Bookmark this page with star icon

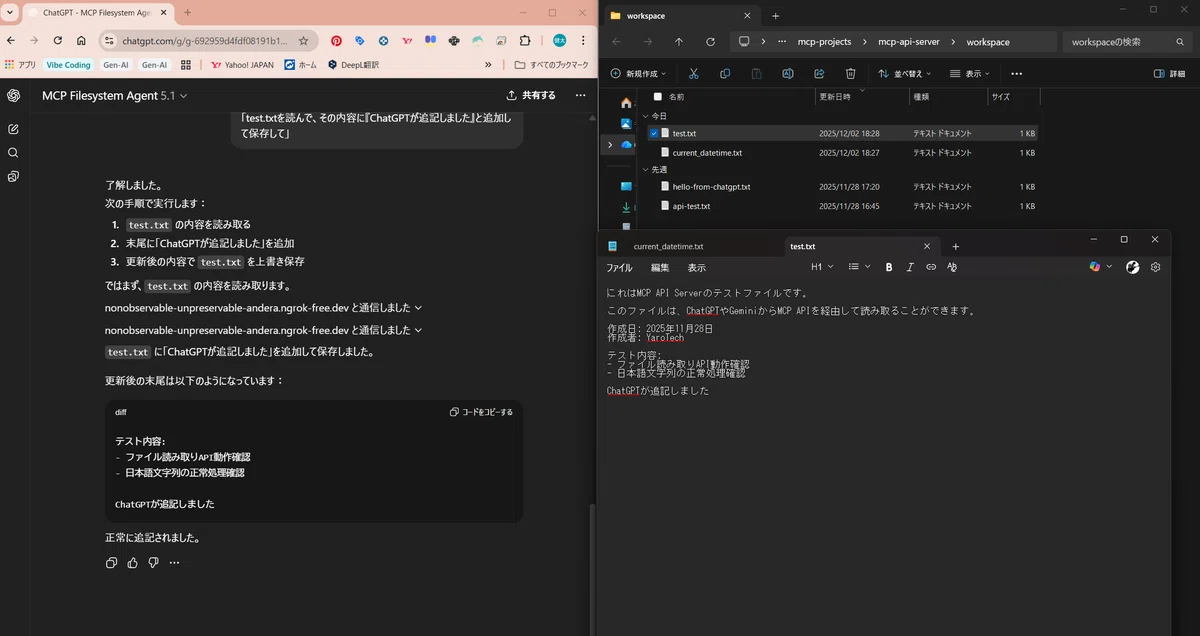(303, 41)
